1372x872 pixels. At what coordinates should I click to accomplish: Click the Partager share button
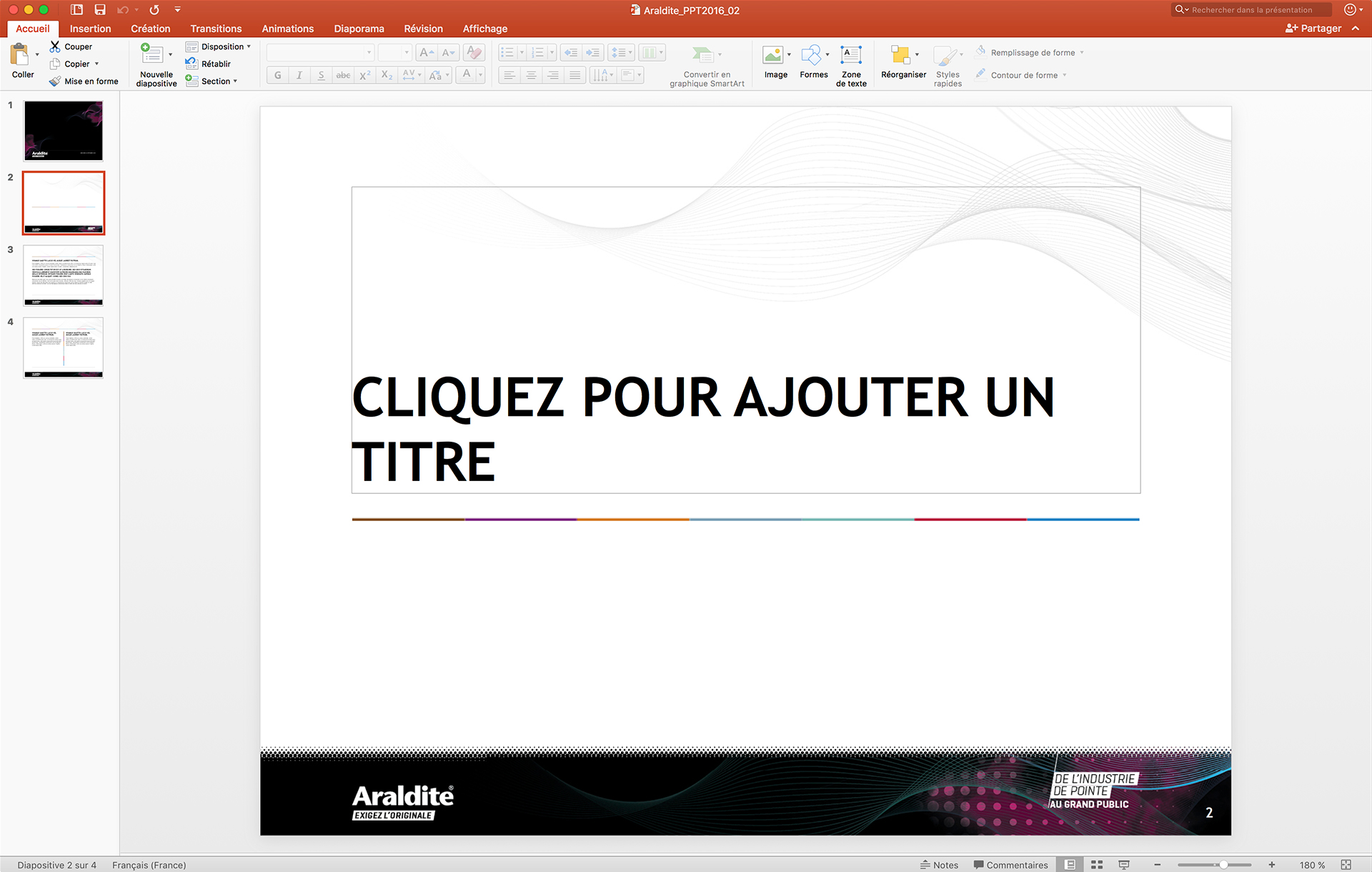pos(1313,29)
